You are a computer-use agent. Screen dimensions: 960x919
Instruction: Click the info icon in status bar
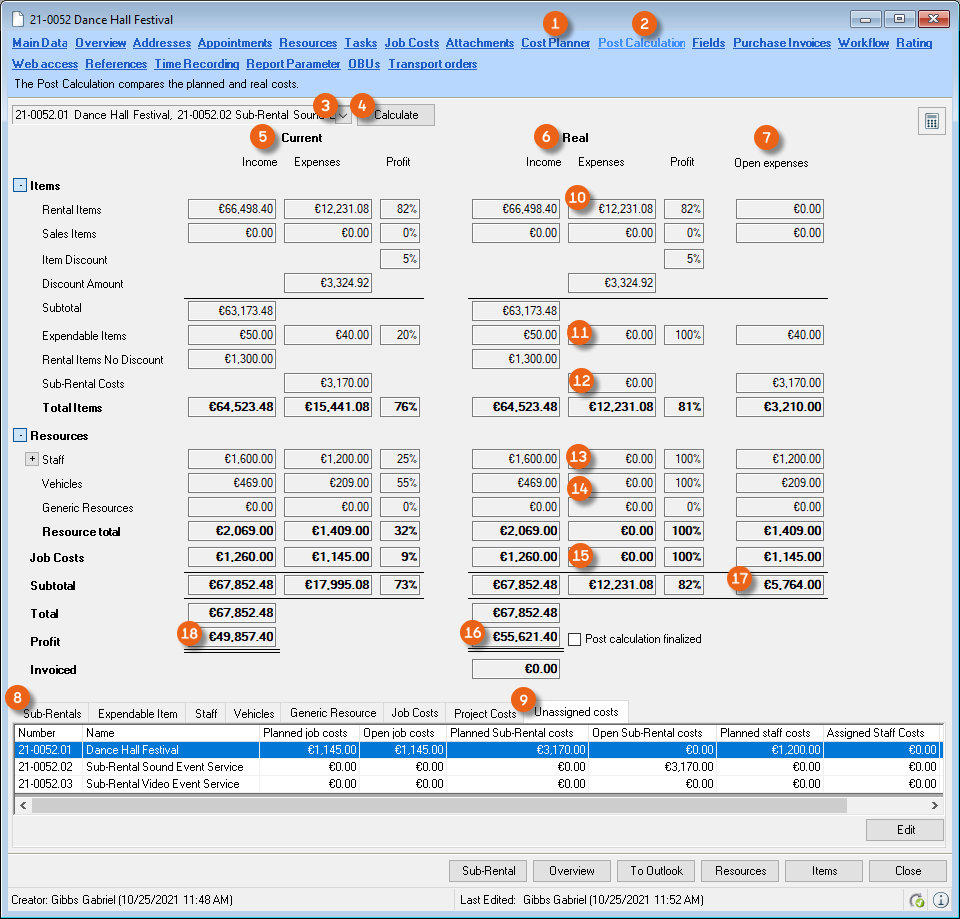940,899
